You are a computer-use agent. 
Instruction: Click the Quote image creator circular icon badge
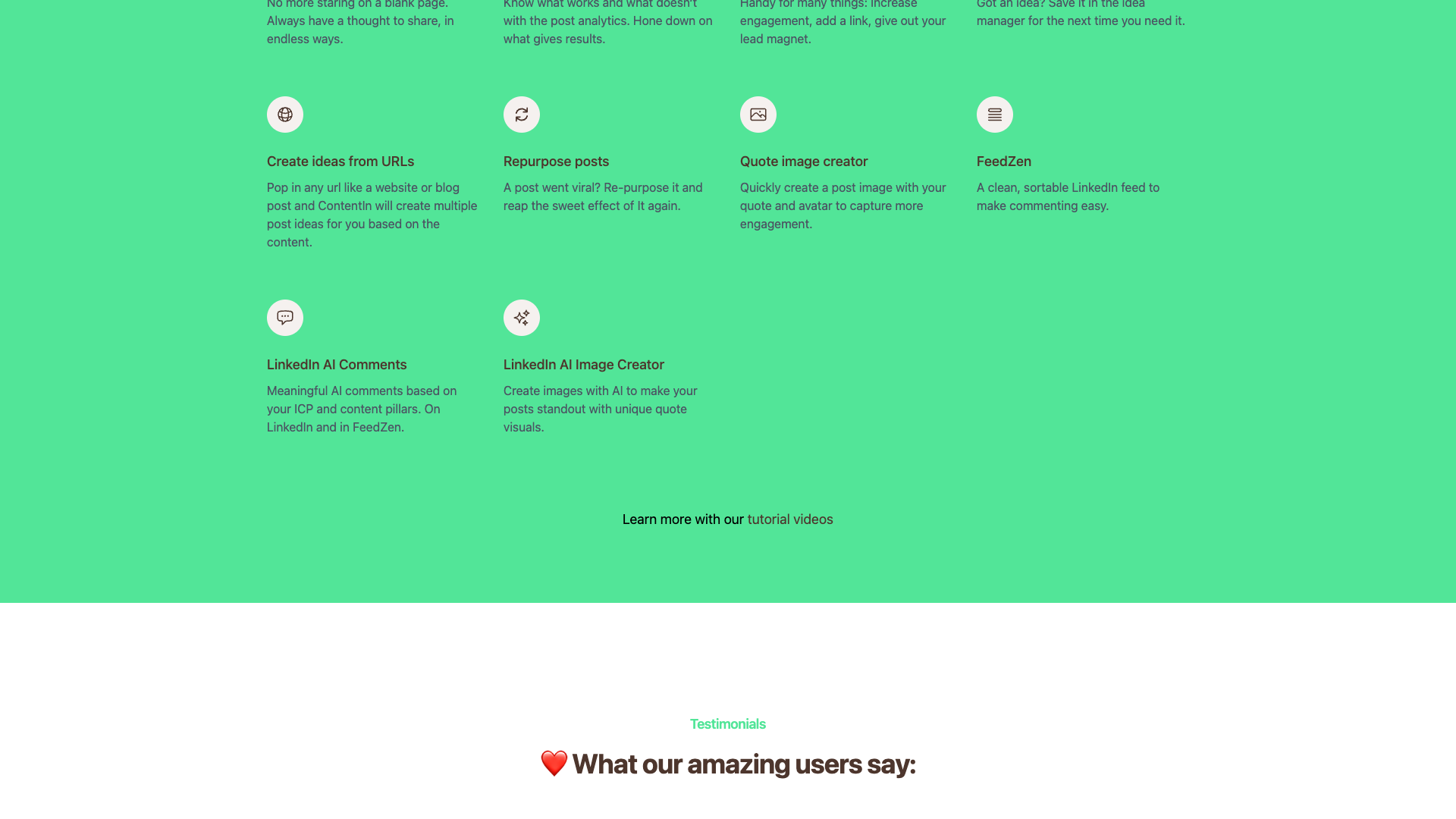758,115
